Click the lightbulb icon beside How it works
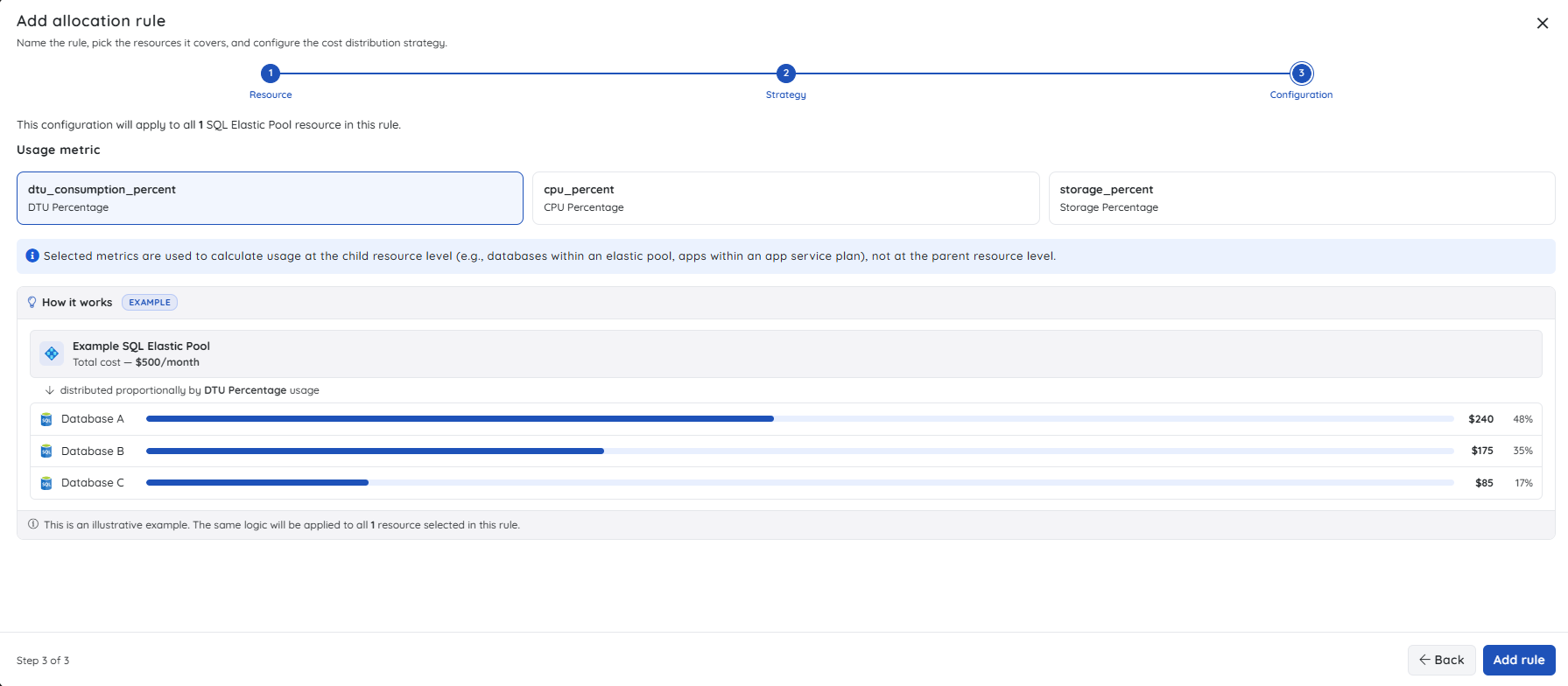1568x686 pixels. click(32, 302)
